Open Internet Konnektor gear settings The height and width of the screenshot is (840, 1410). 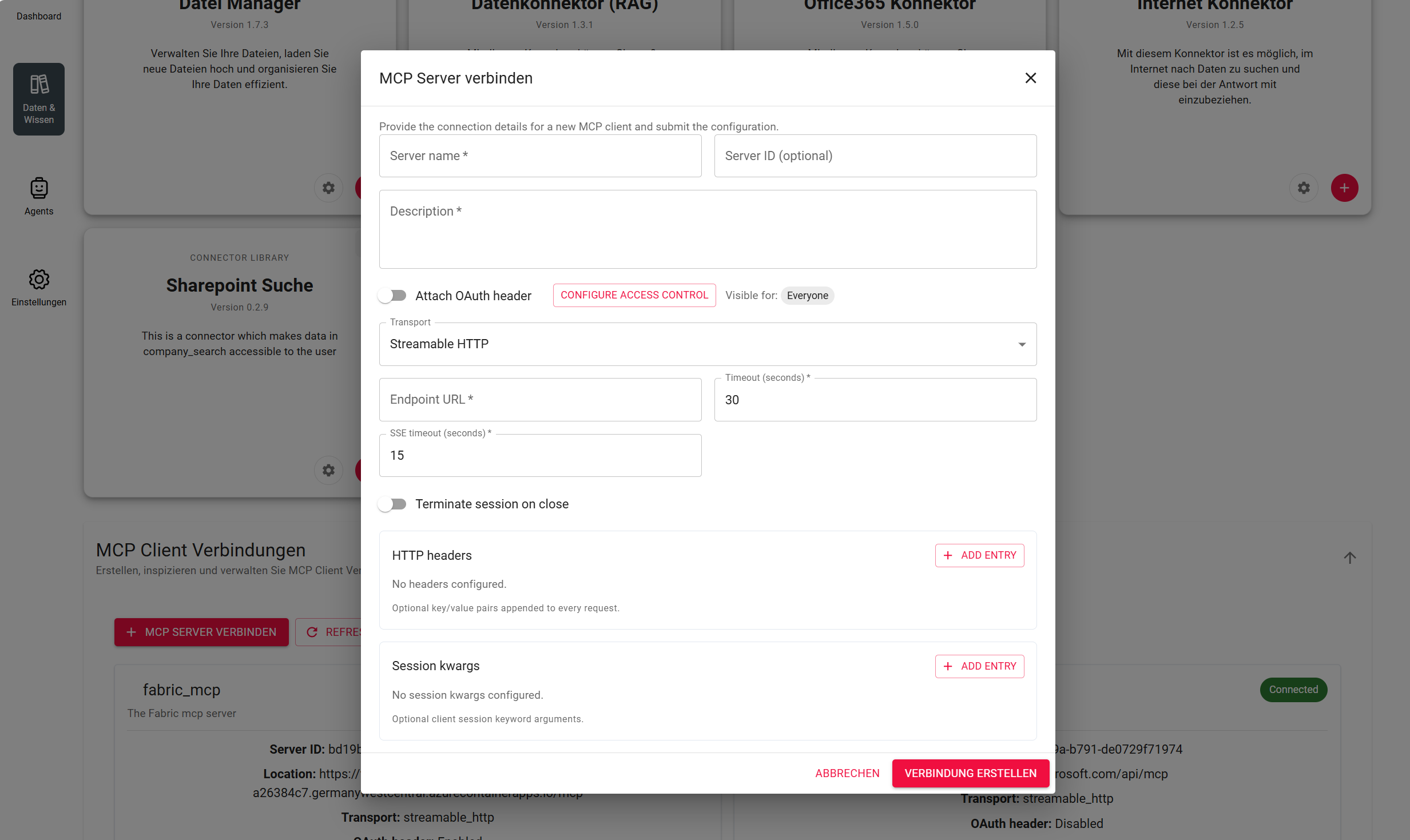point(1304,188)
